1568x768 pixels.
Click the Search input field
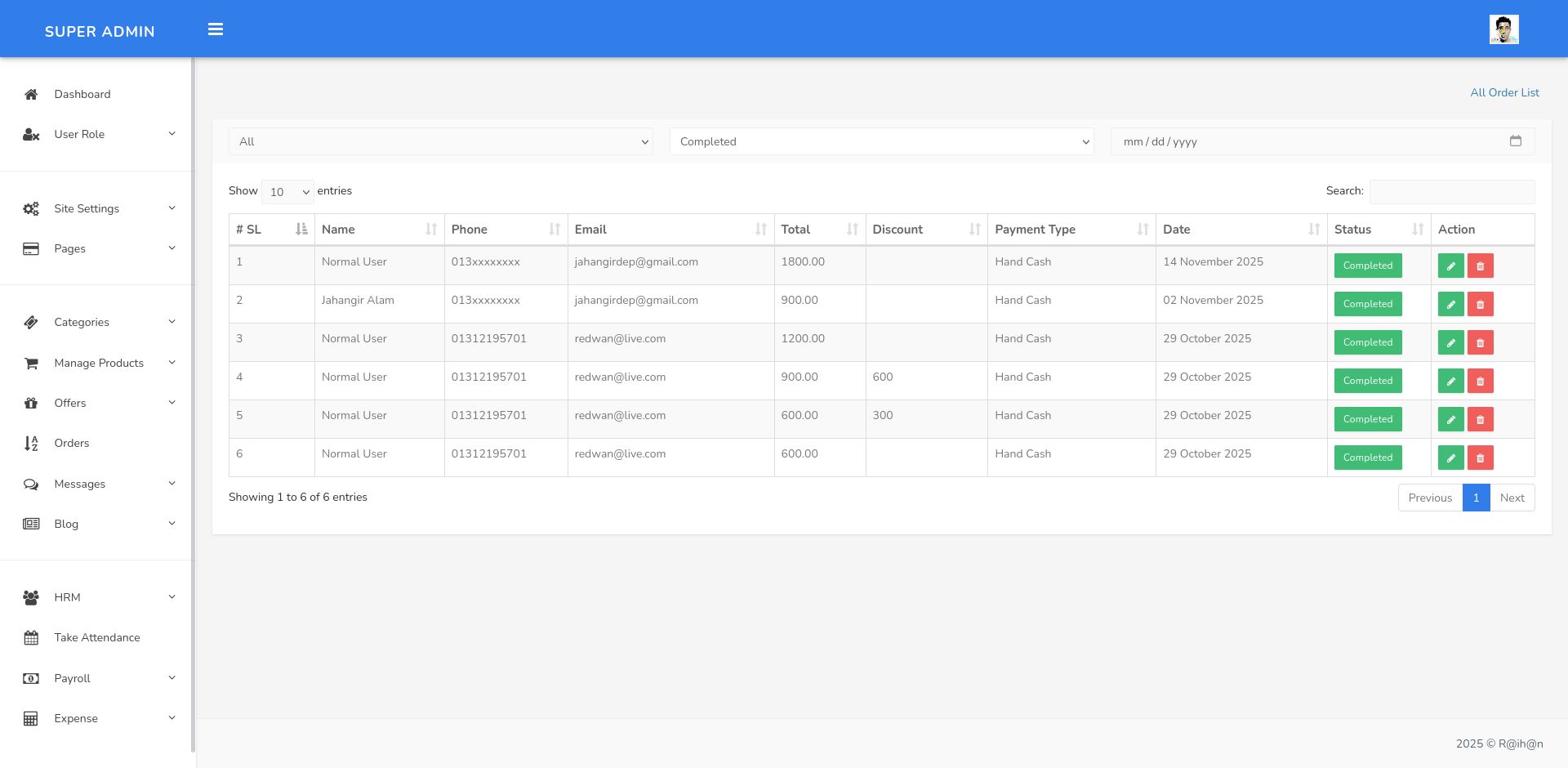1451,192
